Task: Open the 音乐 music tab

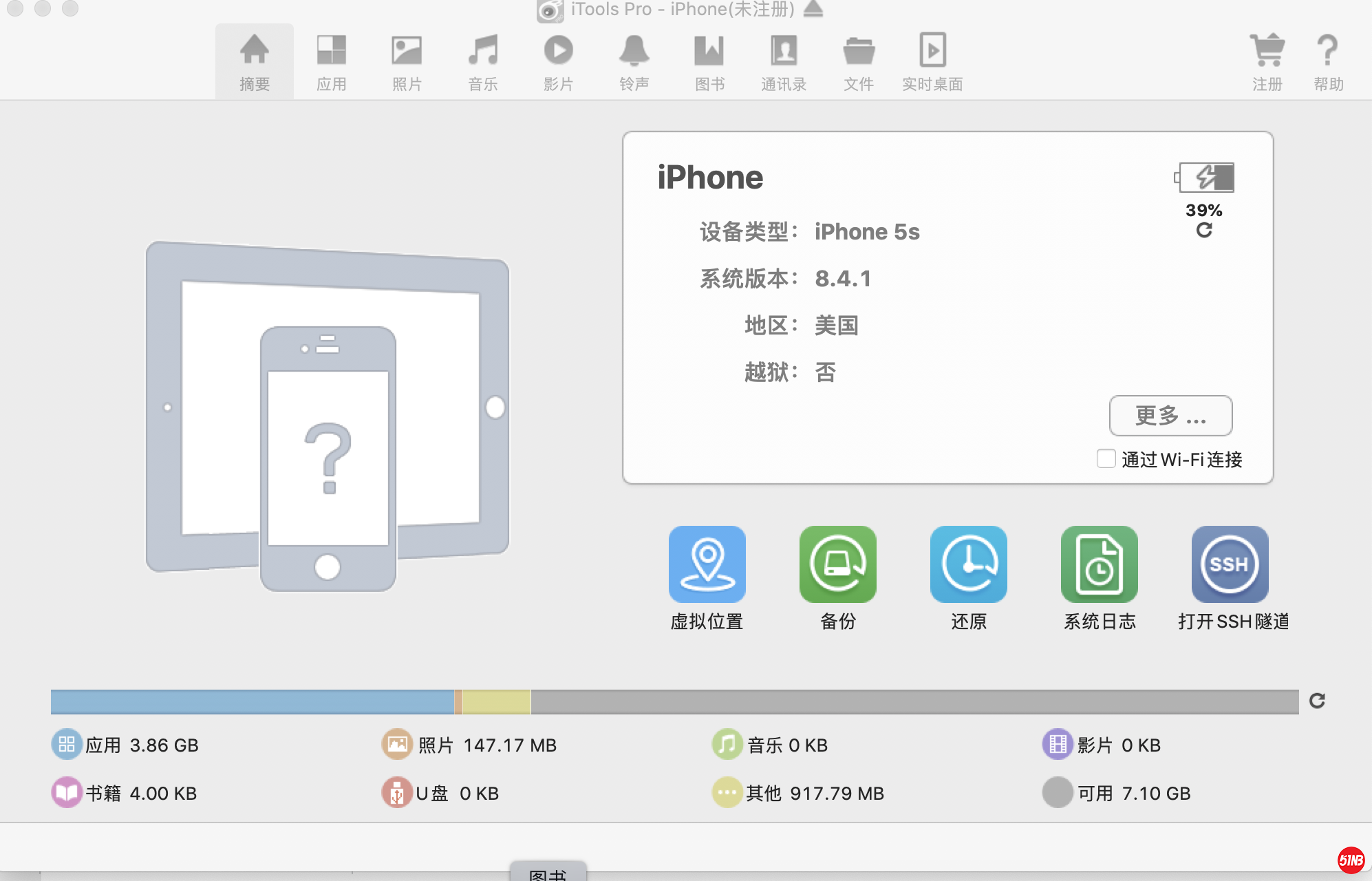Action: tap(482, 62)
